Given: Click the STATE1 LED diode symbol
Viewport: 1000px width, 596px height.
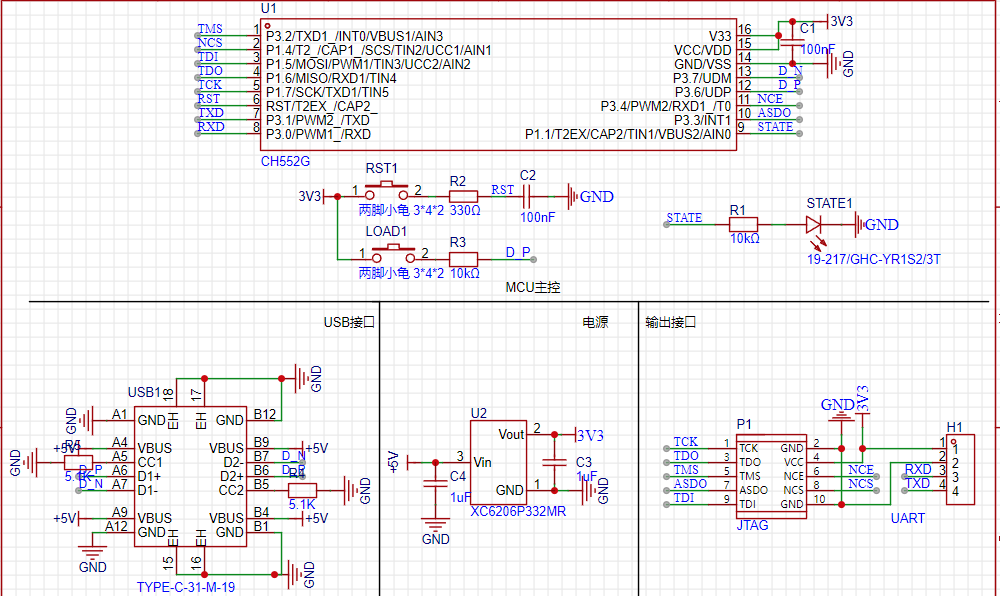Looking at the screenshot, I should (x=813, y=225).
